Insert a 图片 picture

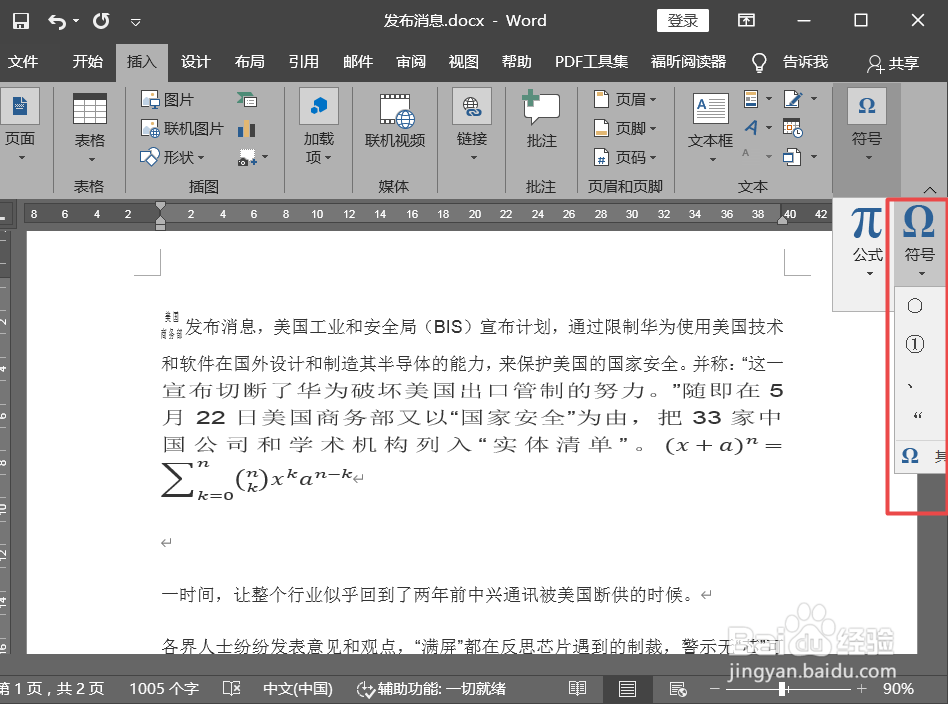pos(167,99)
